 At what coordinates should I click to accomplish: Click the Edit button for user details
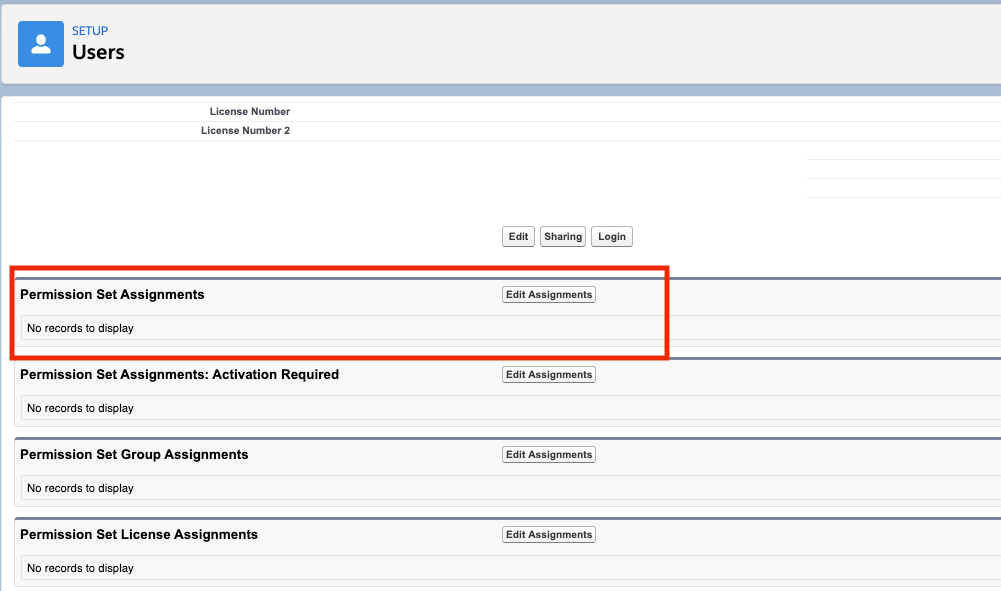click(x=517, y=236)
